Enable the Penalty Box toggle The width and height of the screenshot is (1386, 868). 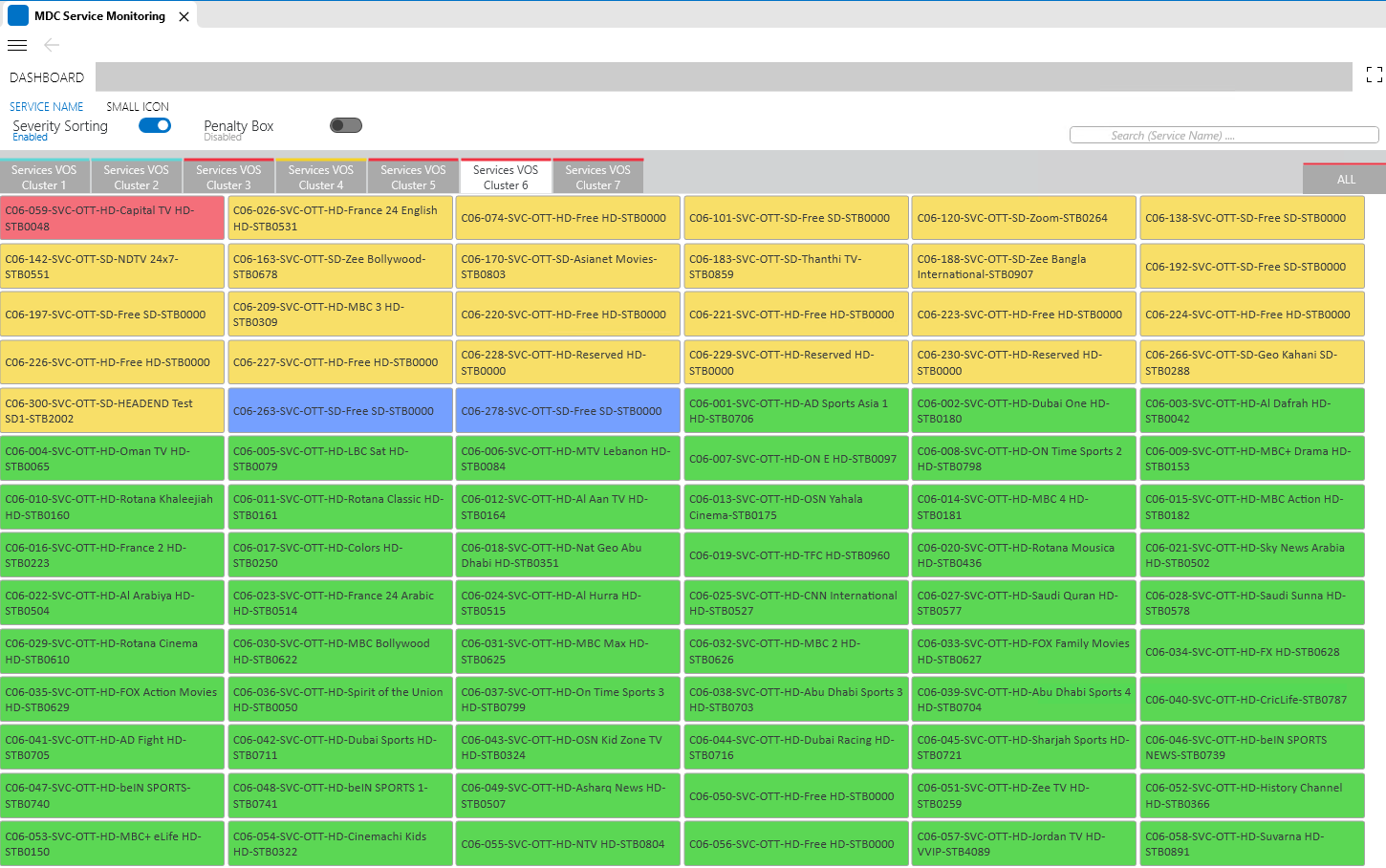click(346, 125)
